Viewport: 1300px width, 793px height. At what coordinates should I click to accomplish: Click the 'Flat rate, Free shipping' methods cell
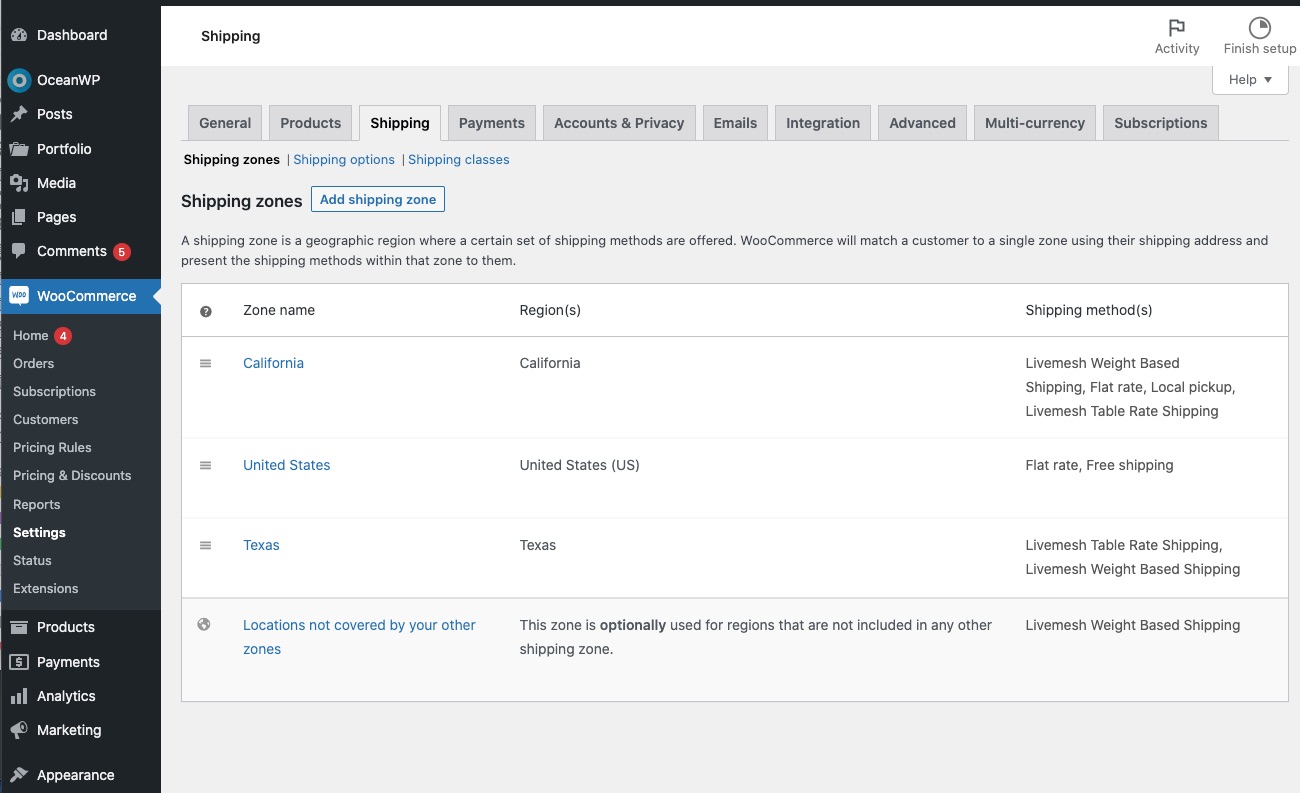1099,465
